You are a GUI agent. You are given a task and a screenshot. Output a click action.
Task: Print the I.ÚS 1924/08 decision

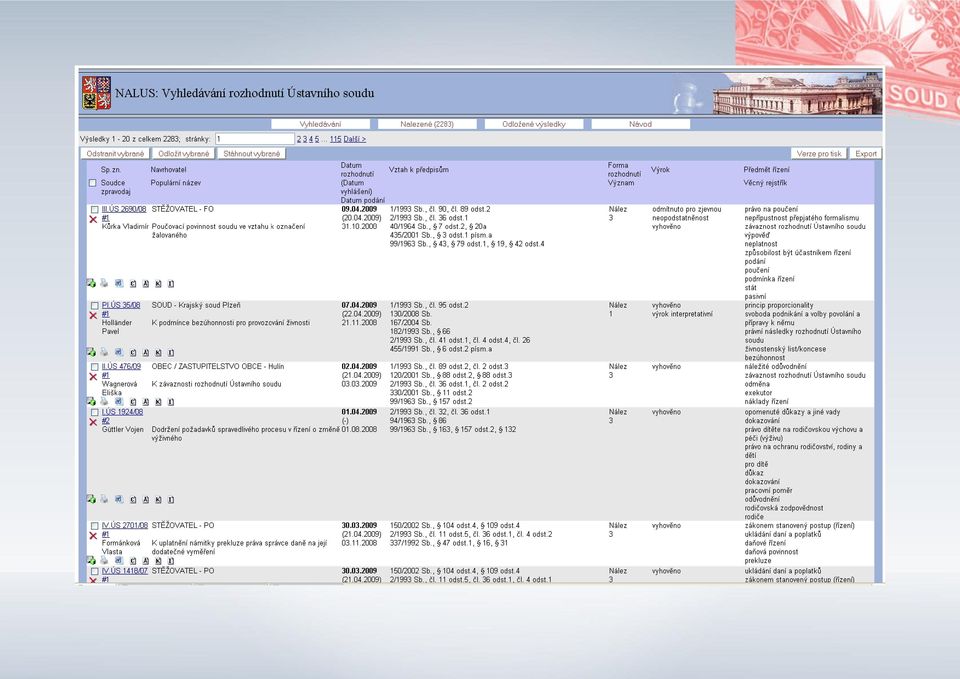coord(104,499)
